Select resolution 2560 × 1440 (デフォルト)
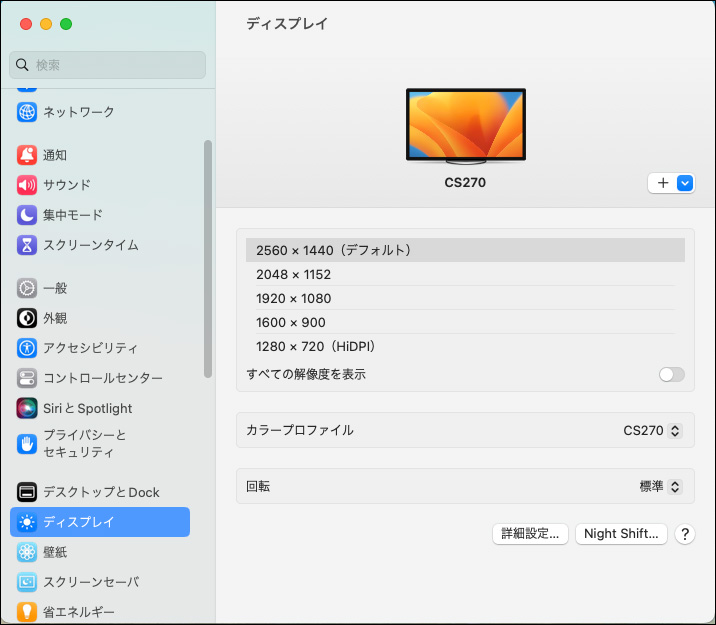Image resolution: width=716 pixels, height=625 pixels. click(465, 250)
